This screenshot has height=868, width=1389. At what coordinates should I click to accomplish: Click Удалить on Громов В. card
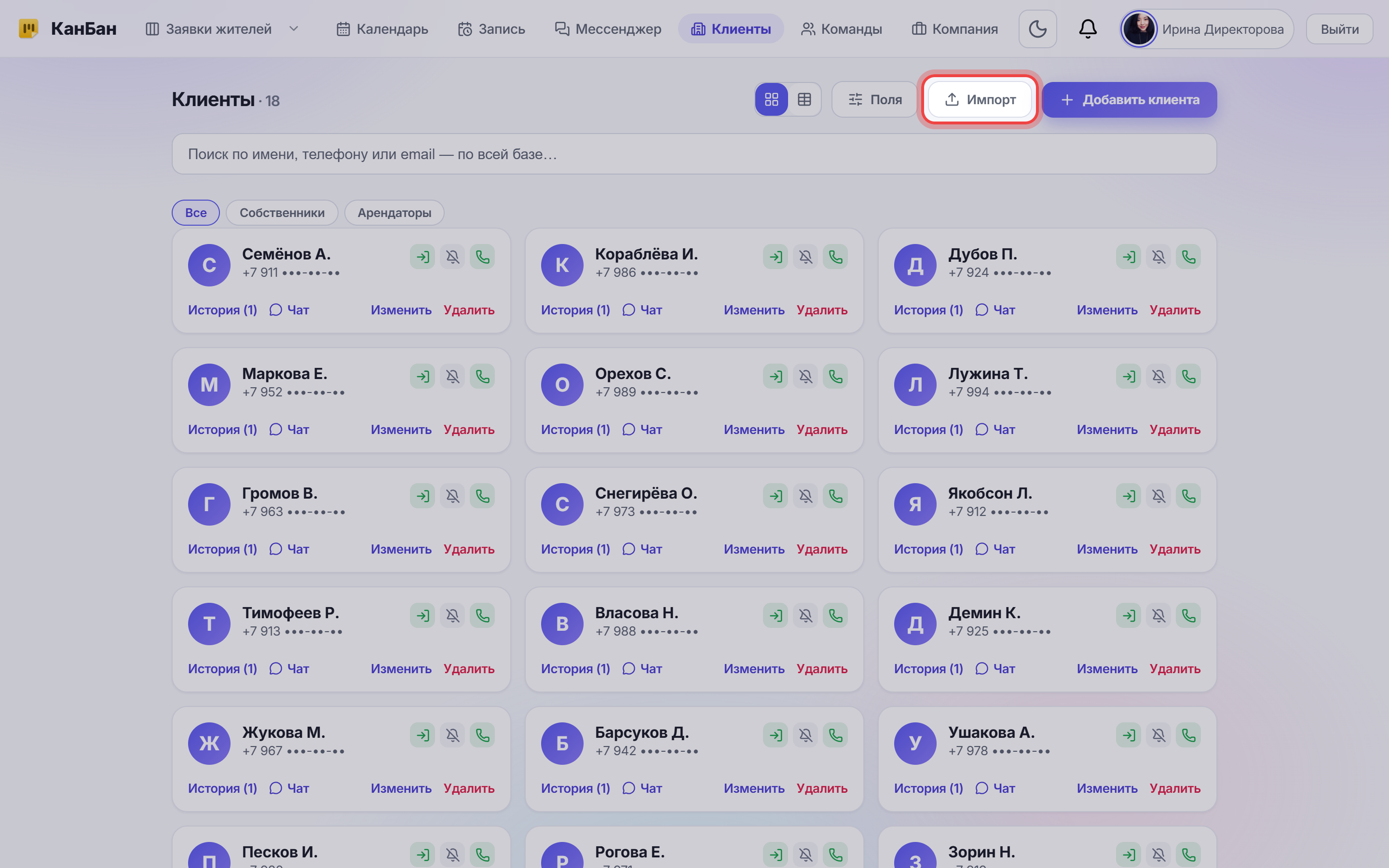(x=469, y=549)
